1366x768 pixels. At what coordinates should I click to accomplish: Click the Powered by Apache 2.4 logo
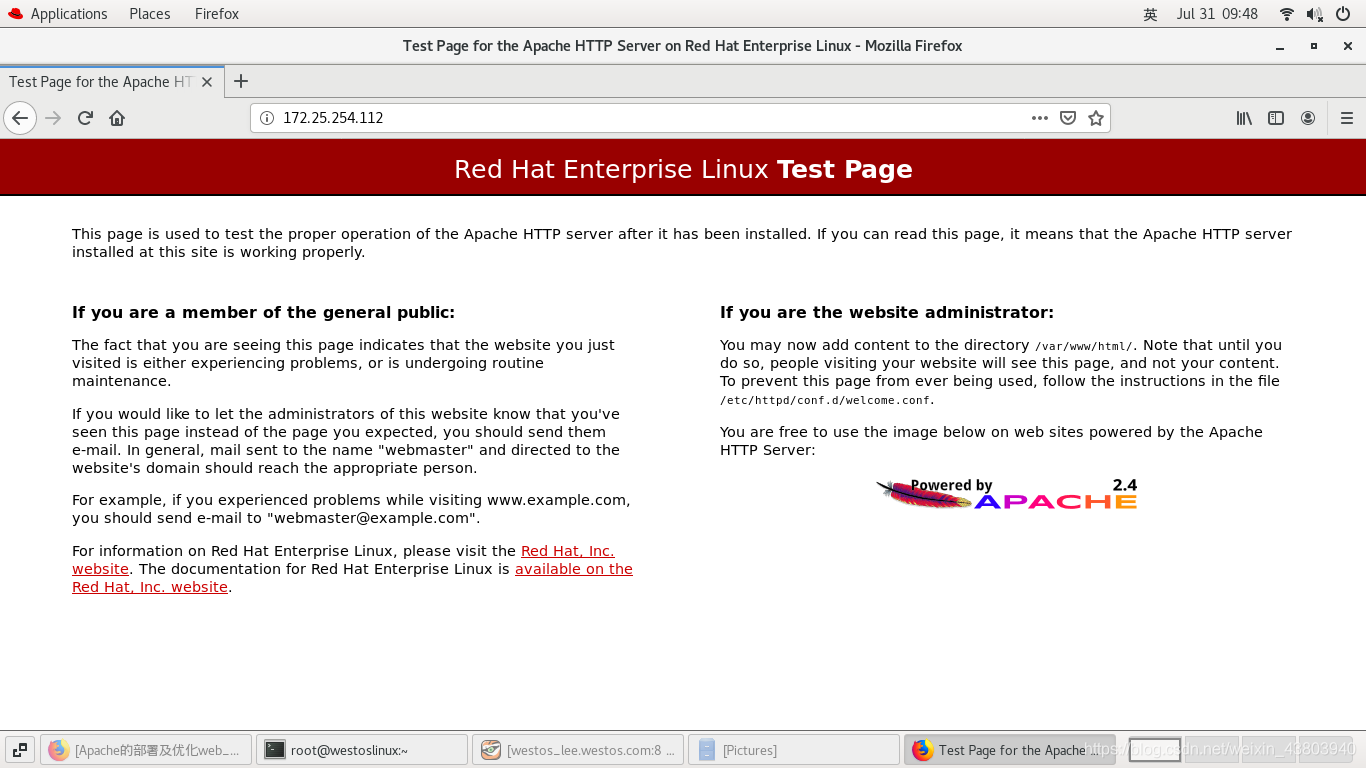(x=1006, y=493)
